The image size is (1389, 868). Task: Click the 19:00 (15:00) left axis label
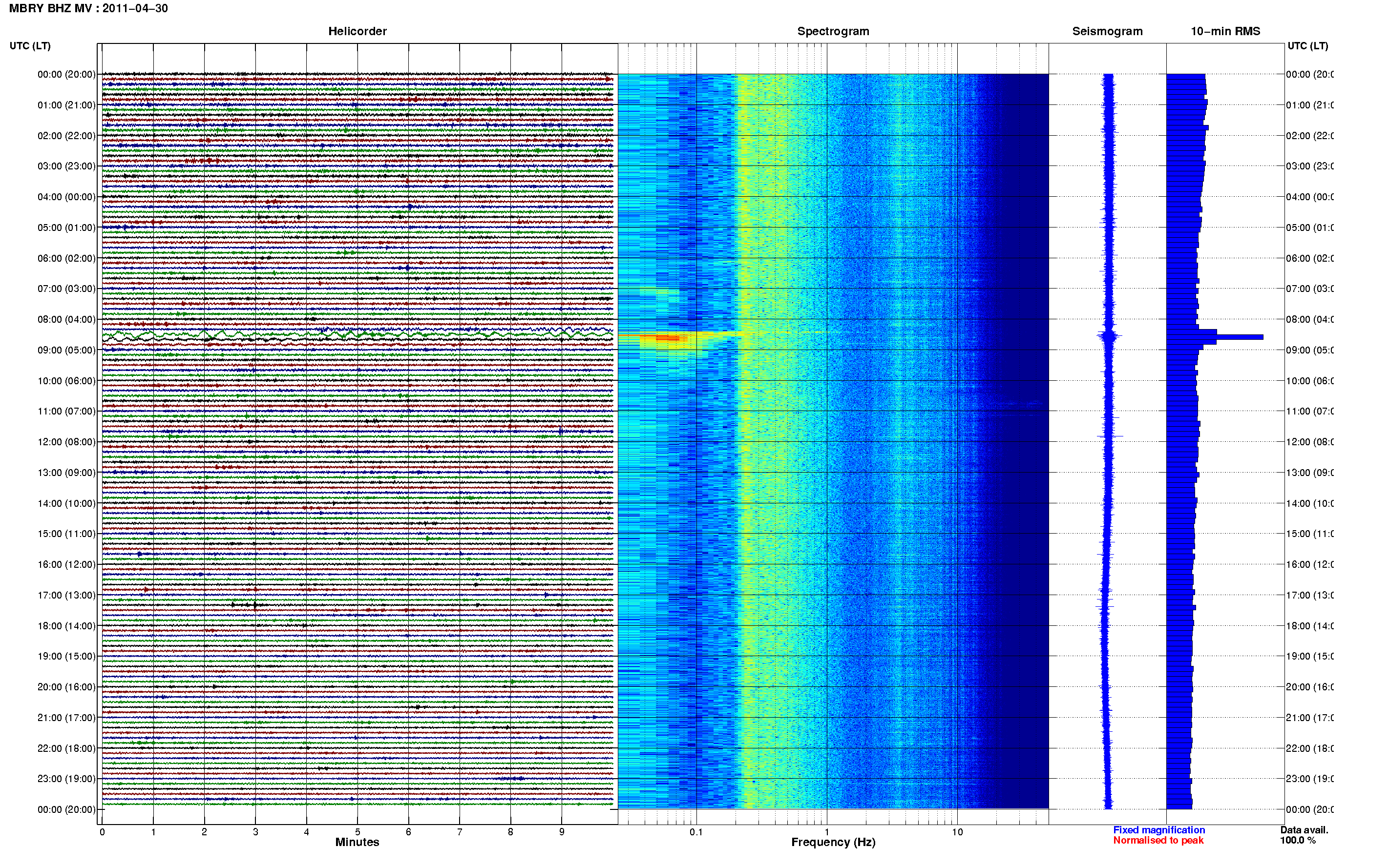(x=66, y=656)
